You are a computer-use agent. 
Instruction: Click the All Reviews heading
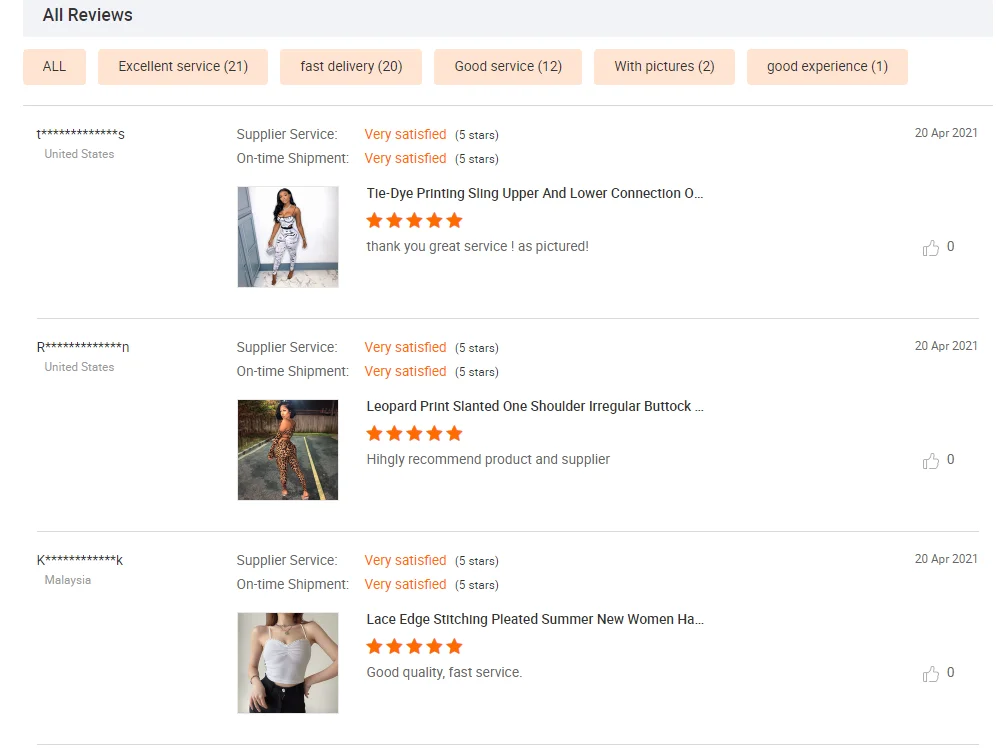point(88,15)
